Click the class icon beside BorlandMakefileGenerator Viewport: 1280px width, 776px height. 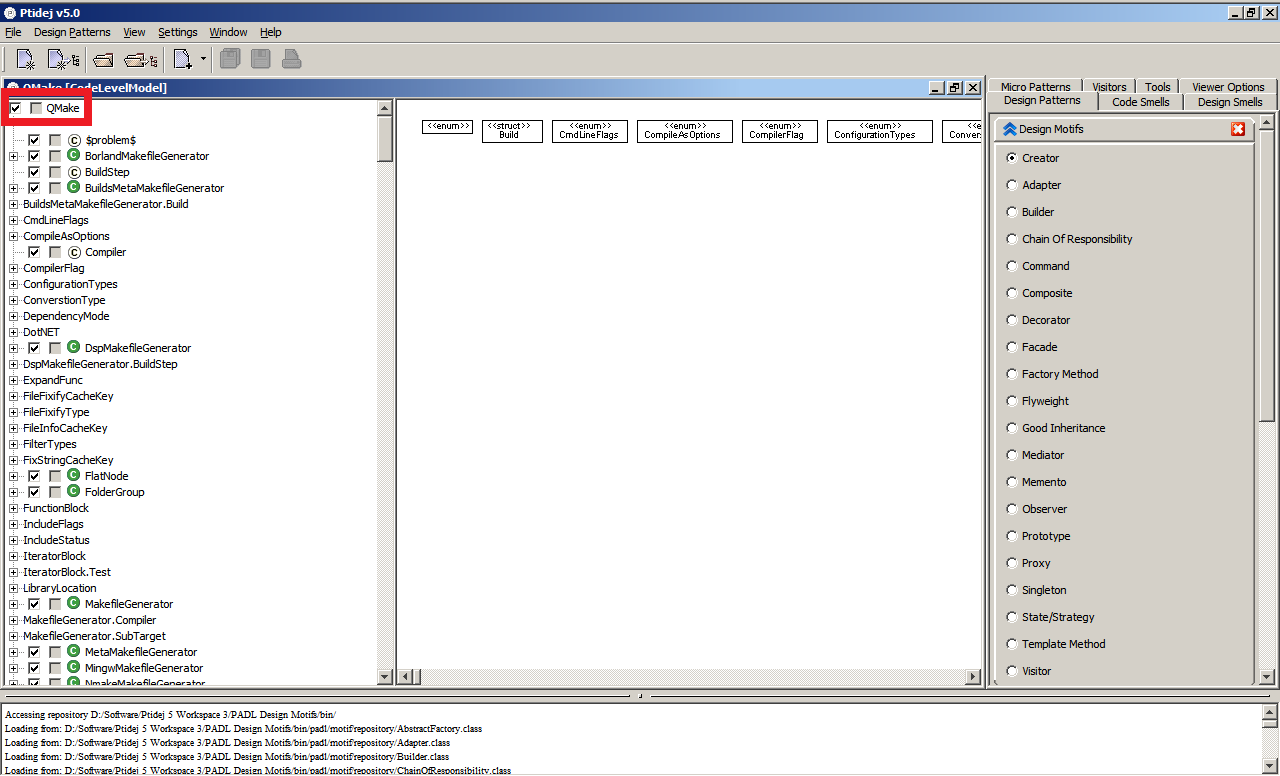click(x=71, y=155)
